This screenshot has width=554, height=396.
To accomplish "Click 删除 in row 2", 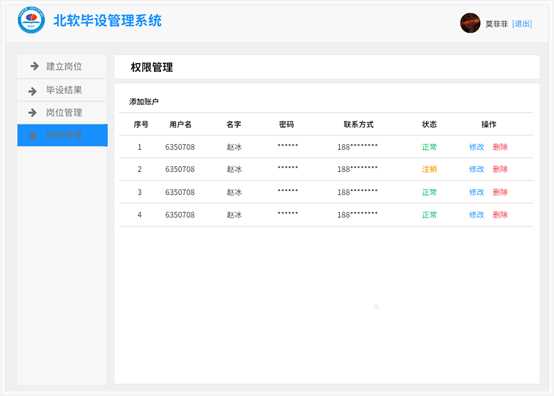I will point(500,169).
